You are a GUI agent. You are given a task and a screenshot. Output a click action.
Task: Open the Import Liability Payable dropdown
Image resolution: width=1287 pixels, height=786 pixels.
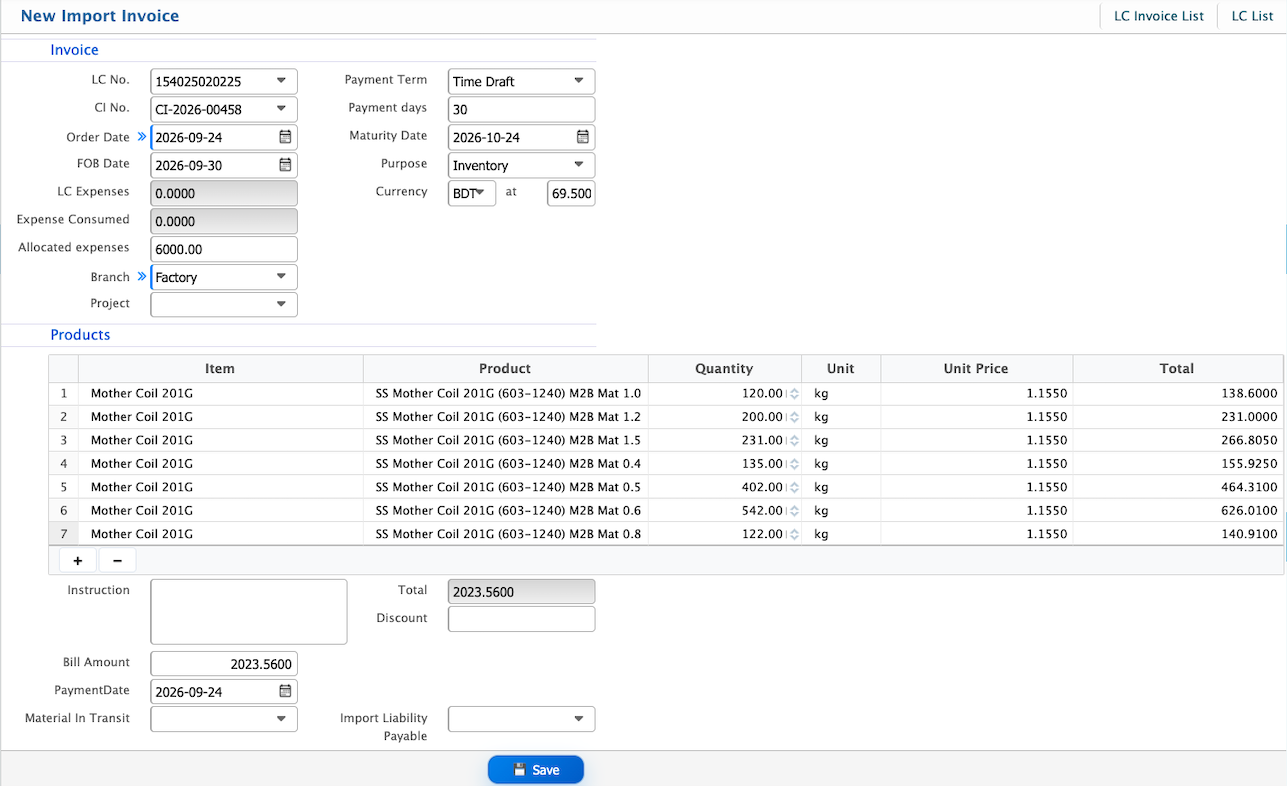coord(579,719)
